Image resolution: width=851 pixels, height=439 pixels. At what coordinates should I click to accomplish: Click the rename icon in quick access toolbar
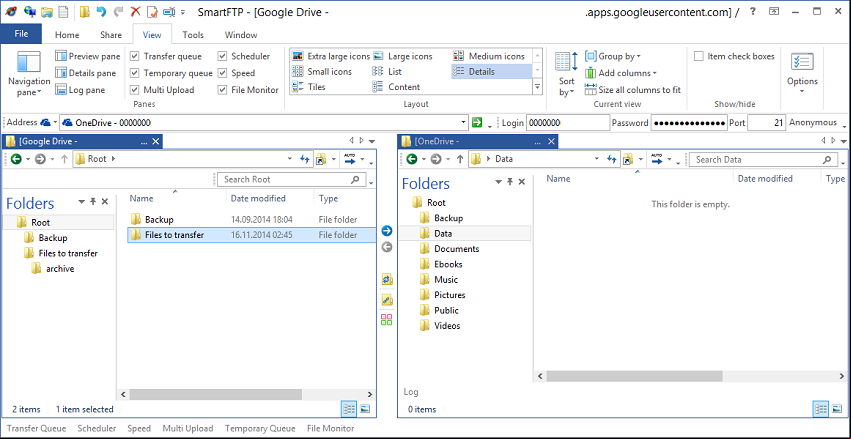[x=170, y=11]
